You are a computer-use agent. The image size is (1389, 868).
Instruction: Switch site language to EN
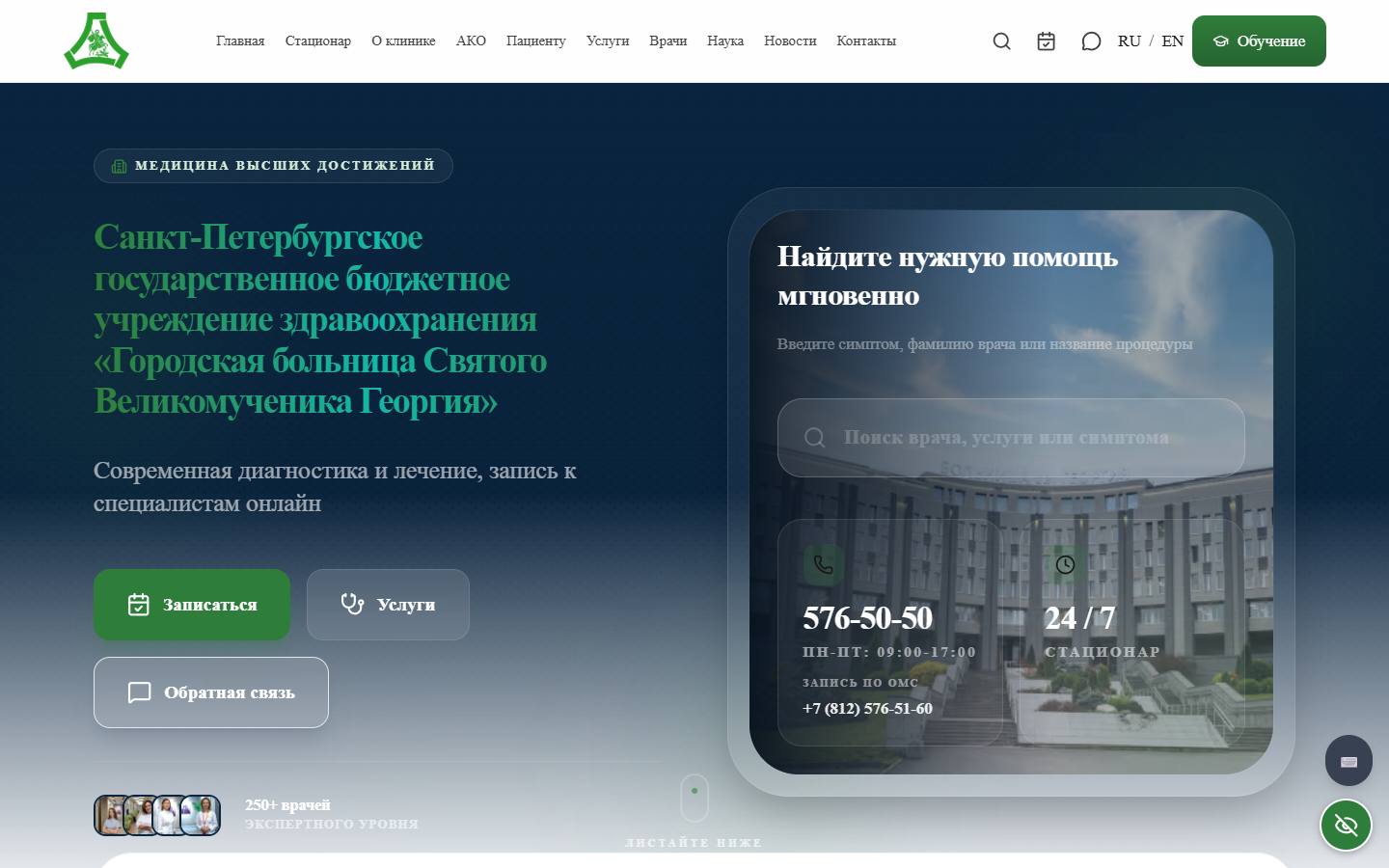click(x=1172, y=41)
